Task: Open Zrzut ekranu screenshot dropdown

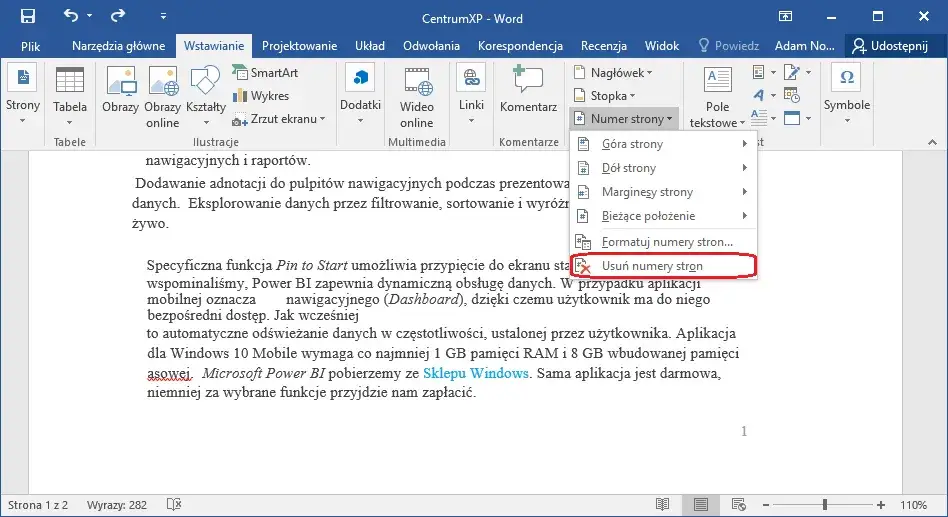Action: 279,119
